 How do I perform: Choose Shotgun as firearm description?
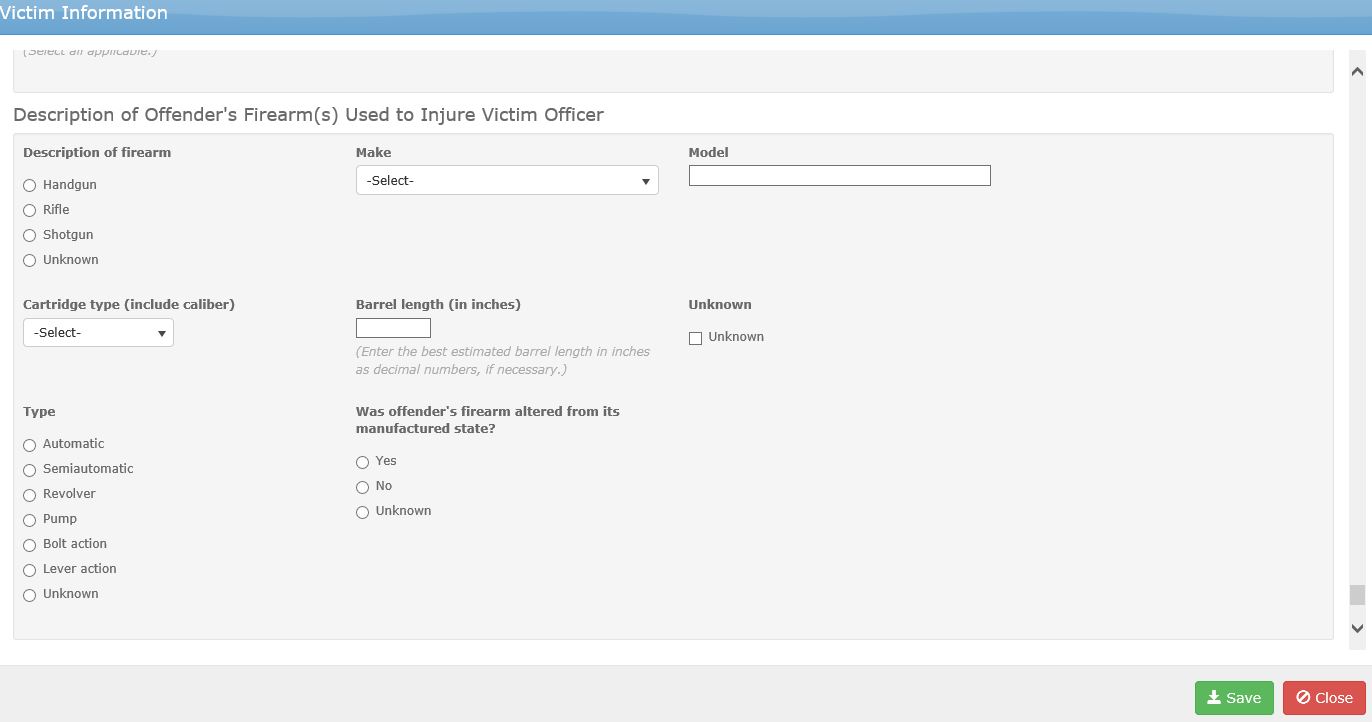point(30,235)
